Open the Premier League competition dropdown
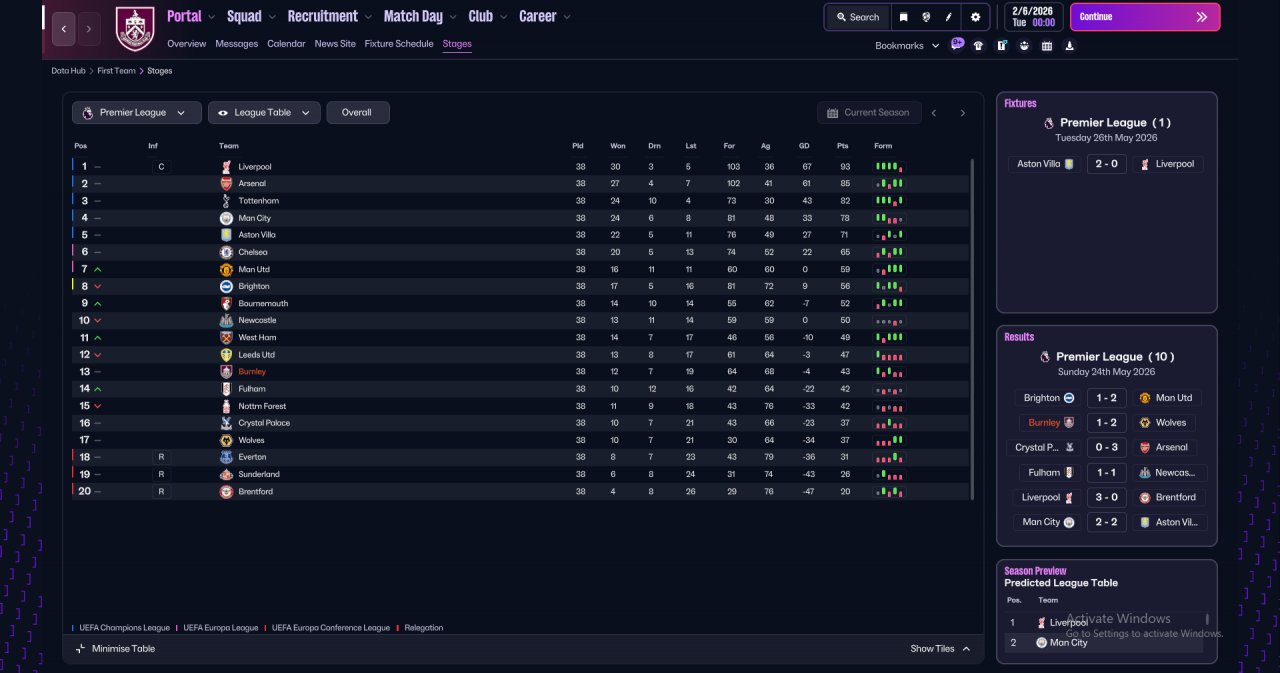The width and height of the screenshot is (1280, 673). pyautogui.click(x=137, y=113)
